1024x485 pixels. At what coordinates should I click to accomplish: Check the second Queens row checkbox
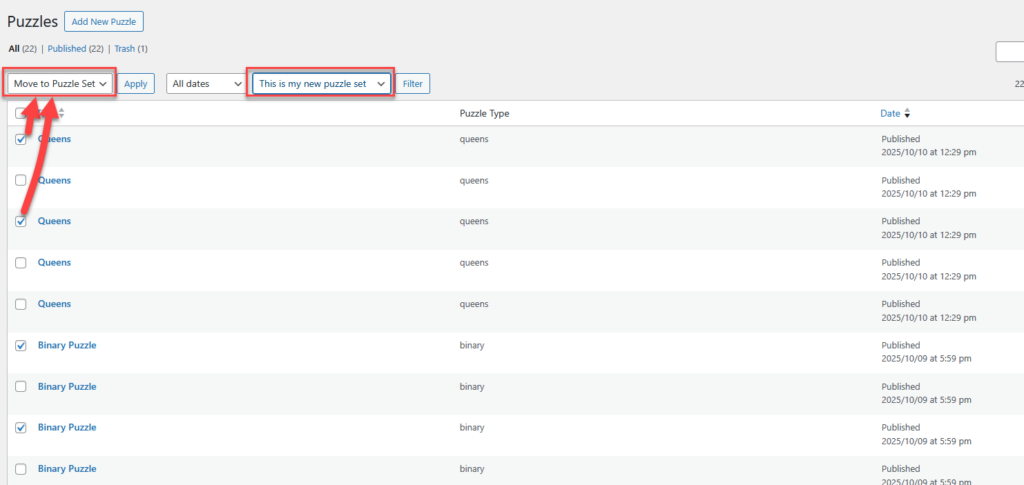tap(21, 180)
